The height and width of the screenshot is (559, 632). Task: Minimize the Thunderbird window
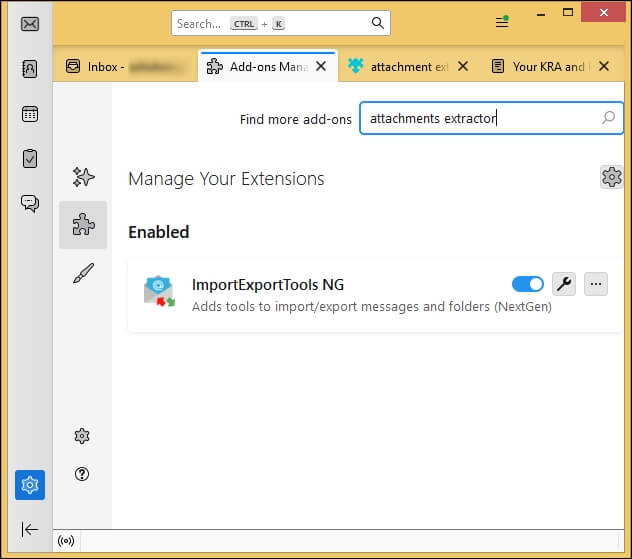541,13
